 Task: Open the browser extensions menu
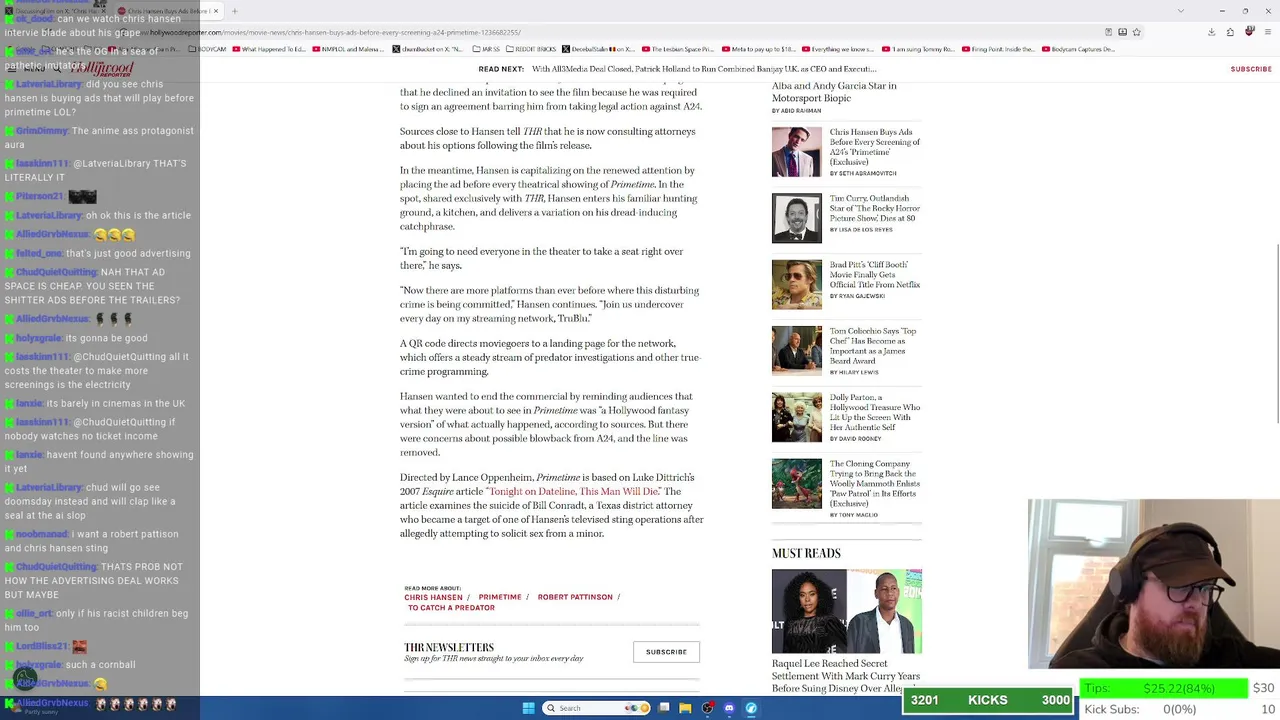1230,32
